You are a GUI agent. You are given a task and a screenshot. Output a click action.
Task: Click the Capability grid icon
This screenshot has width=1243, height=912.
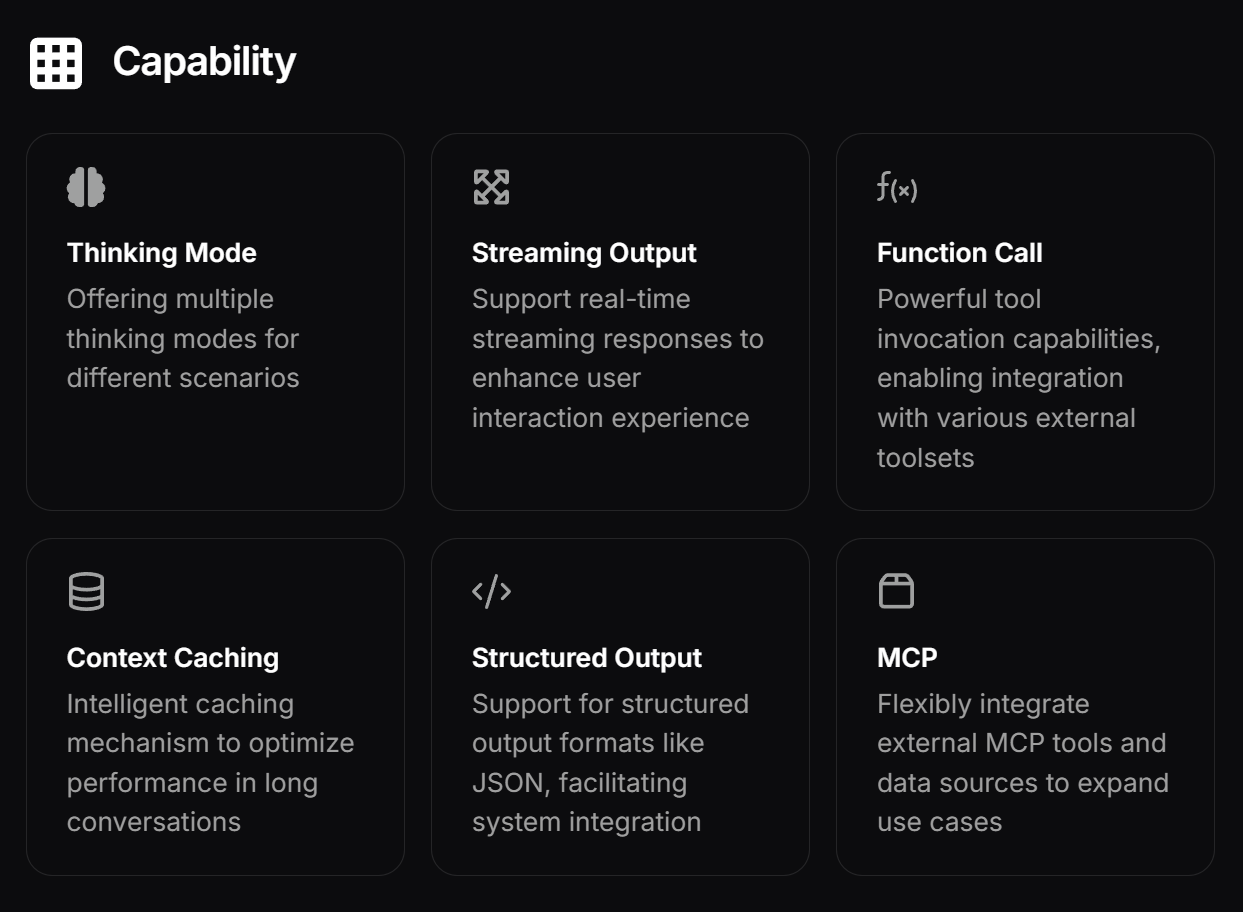tap(56, 63)
